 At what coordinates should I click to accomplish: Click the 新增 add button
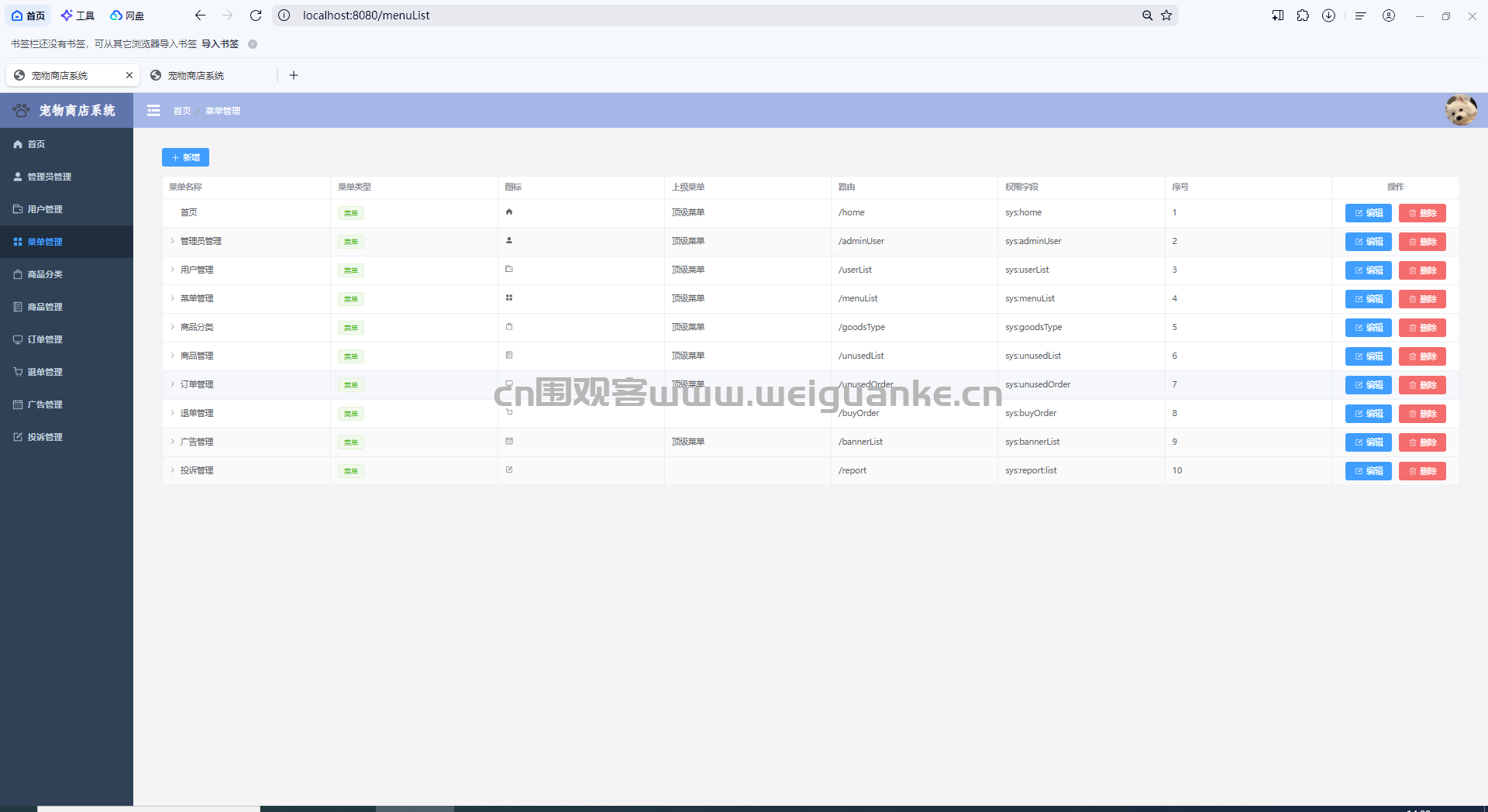pos(185,157)
